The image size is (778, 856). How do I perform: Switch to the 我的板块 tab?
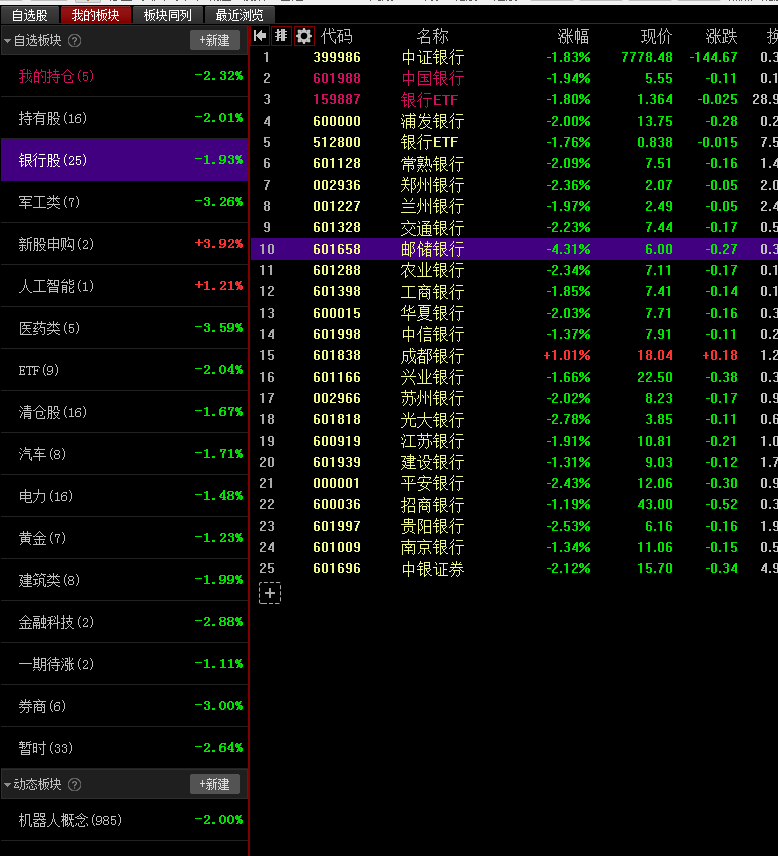pos(96,15)
